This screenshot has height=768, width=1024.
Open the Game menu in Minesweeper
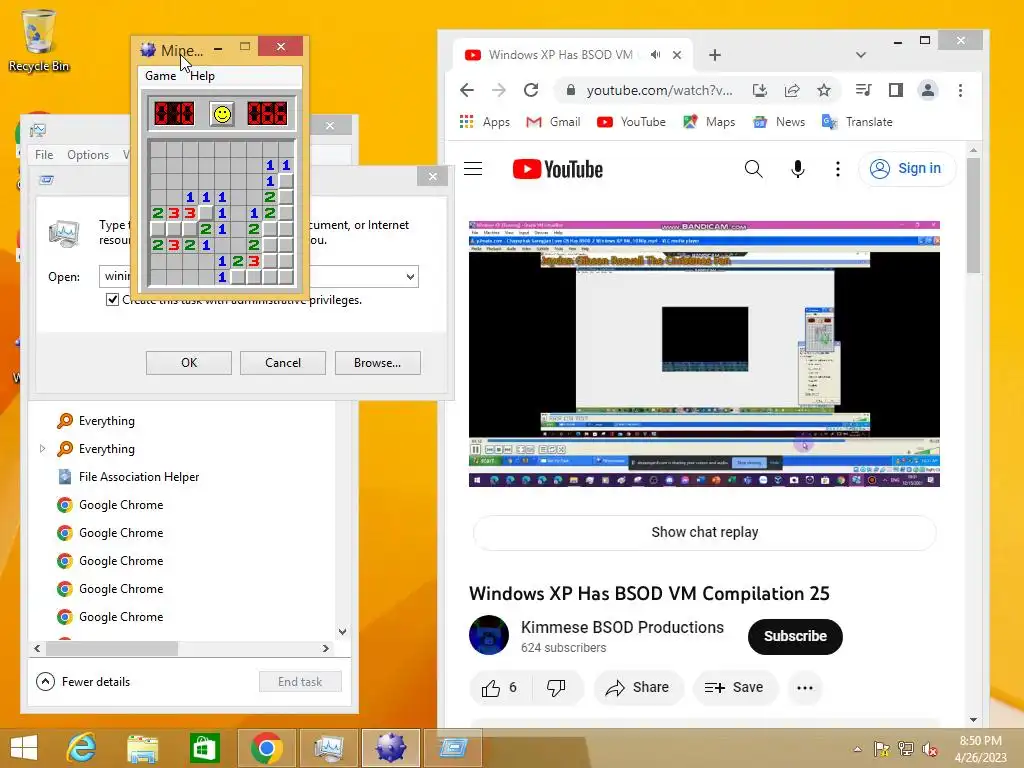pos(161,76)
